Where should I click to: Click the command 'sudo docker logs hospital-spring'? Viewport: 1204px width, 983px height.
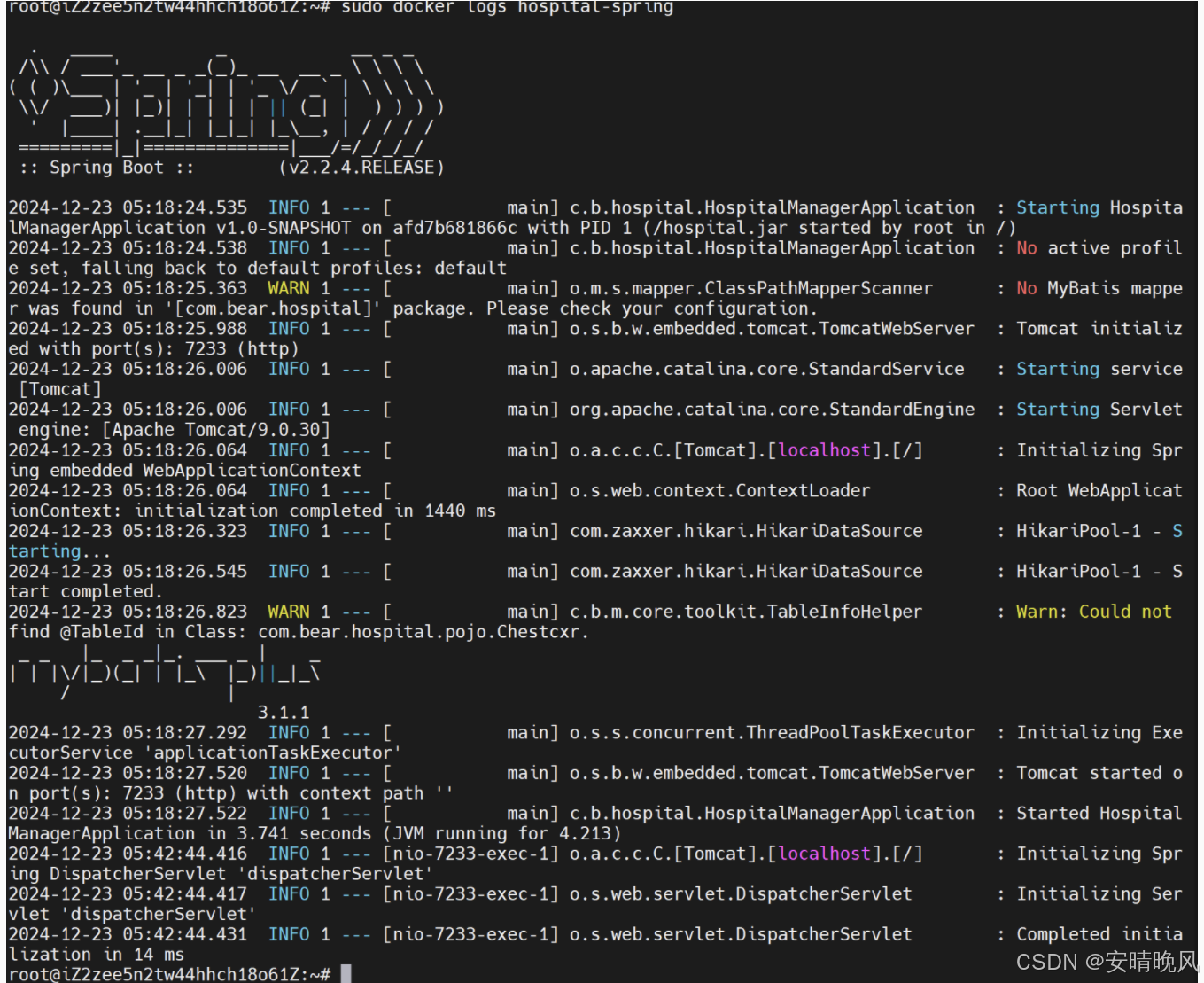click(507, 7)
